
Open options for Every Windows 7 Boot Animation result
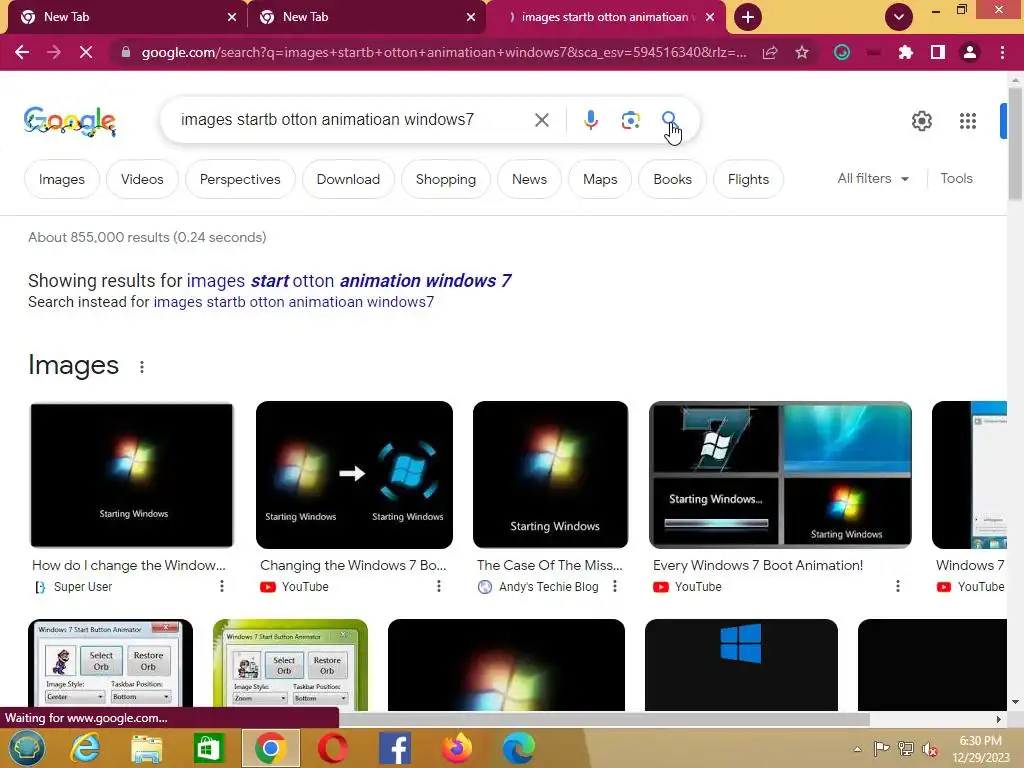point(898,586)
